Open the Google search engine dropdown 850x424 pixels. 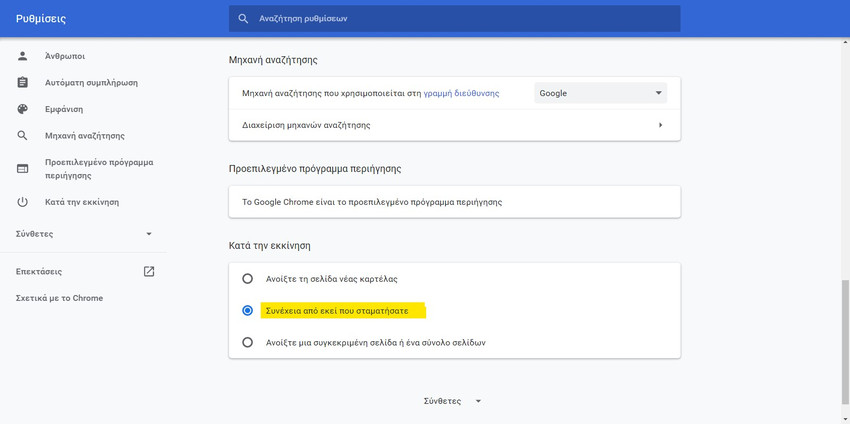pos(601,93)
